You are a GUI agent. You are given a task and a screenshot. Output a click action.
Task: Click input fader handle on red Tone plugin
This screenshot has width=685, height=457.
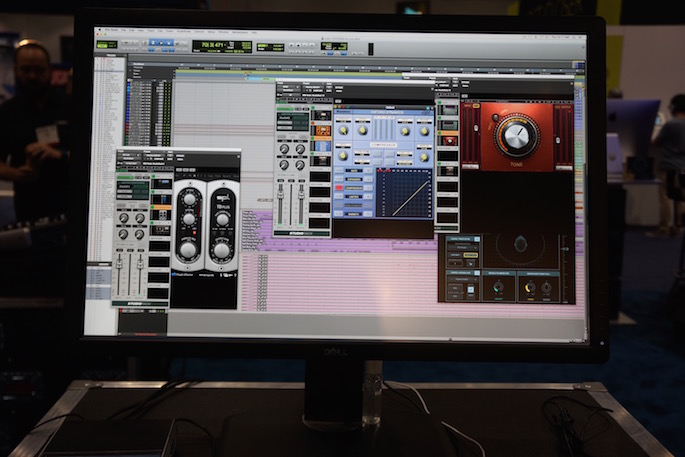[475, 128]
